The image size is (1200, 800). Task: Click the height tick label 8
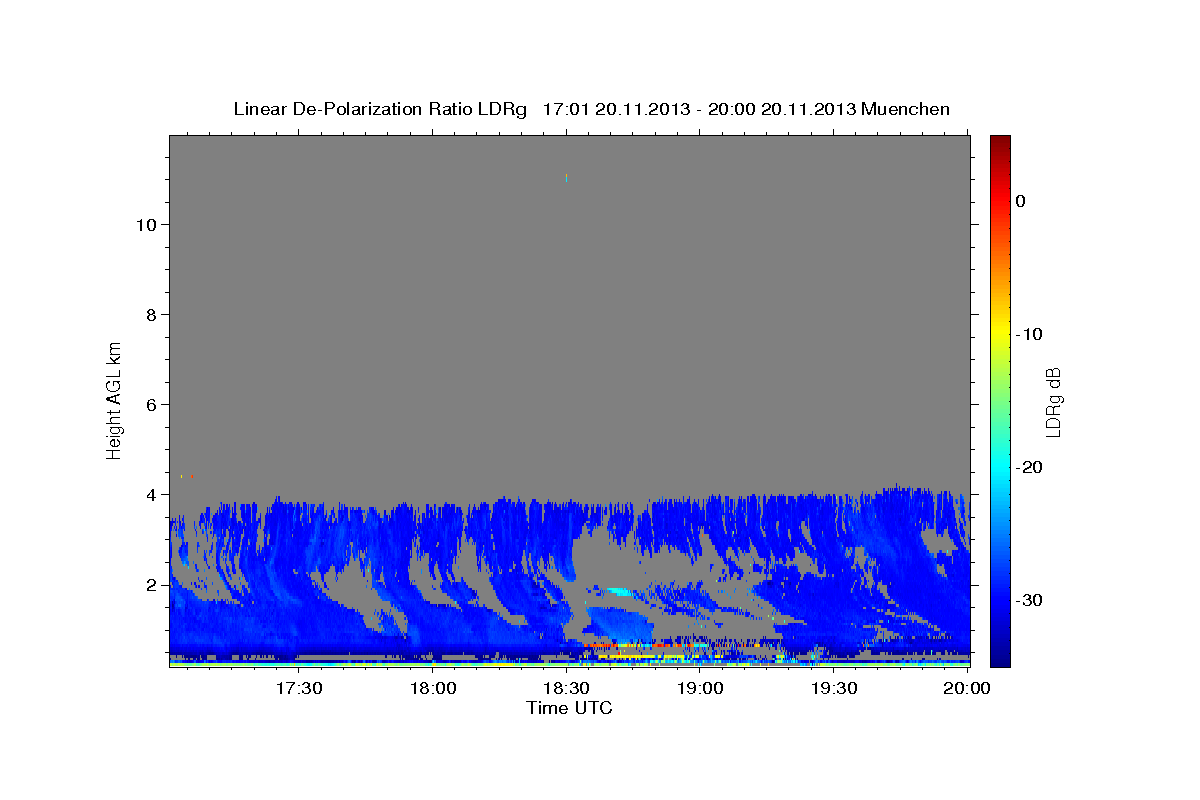click(152, 314)
